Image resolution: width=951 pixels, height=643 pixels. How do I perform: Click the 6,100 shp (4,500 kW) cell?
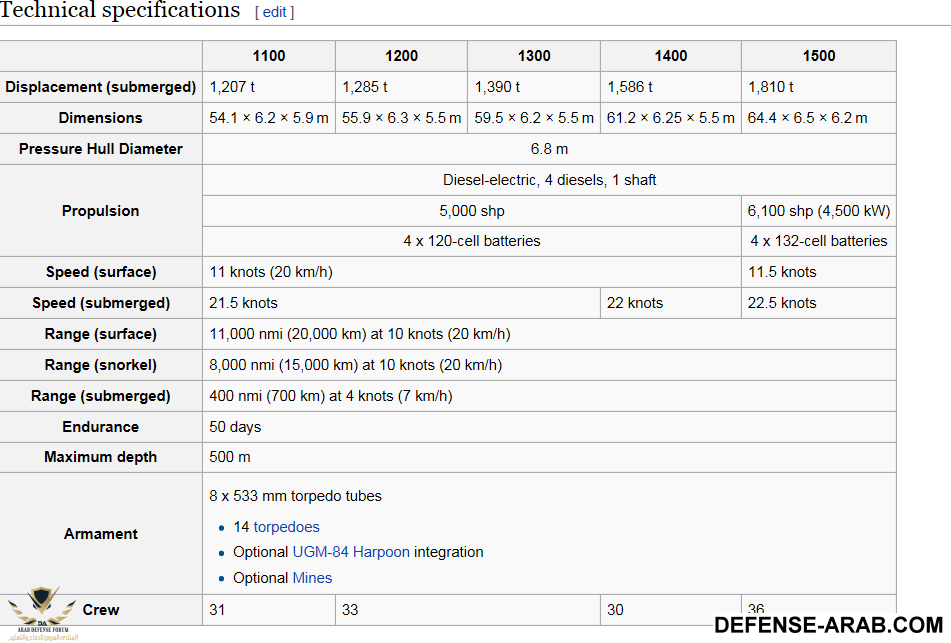(x=818, y=211)
